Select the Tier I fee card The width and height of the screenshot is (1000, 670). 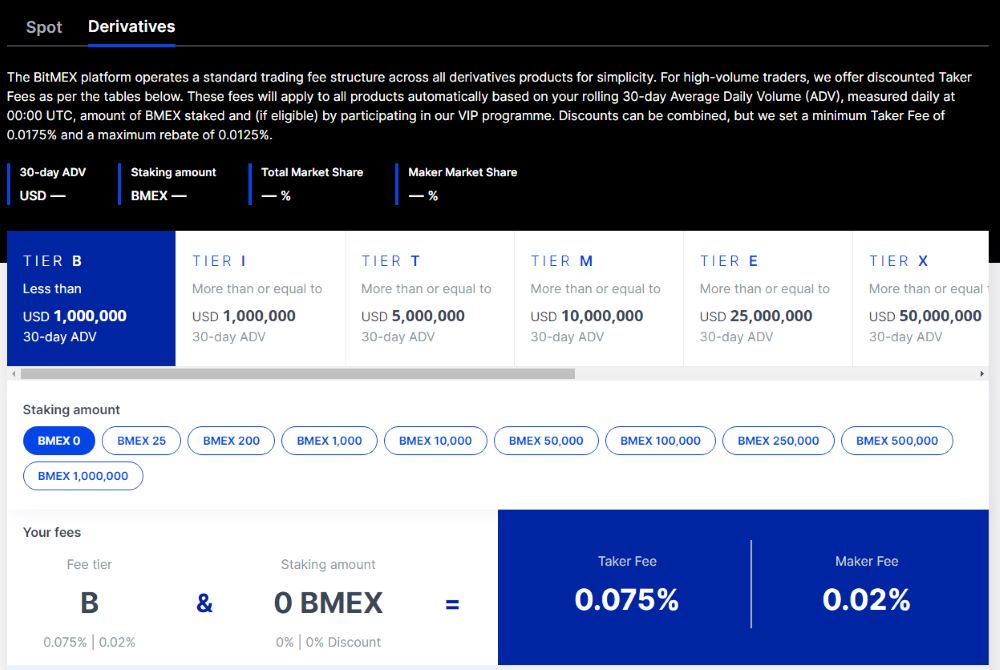click(260, 298)
